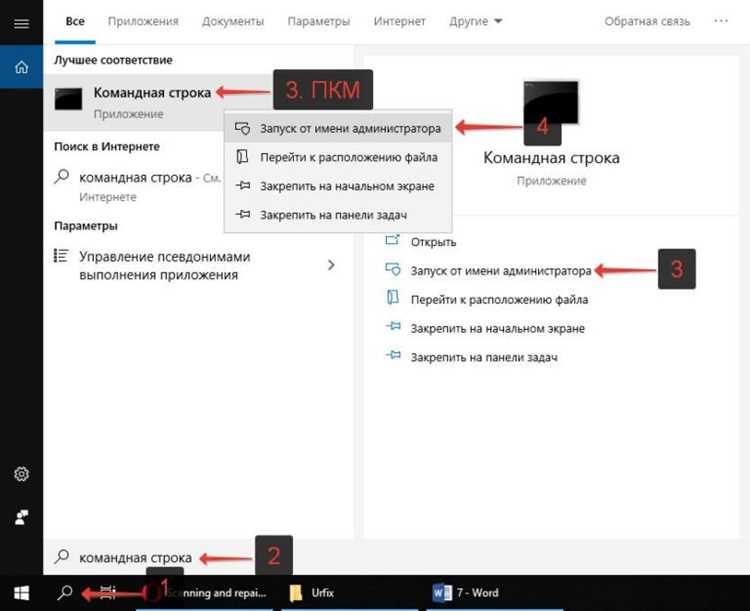750x611 pixels.
Task: Switch to the Документы tab
Action: point(233,22)
